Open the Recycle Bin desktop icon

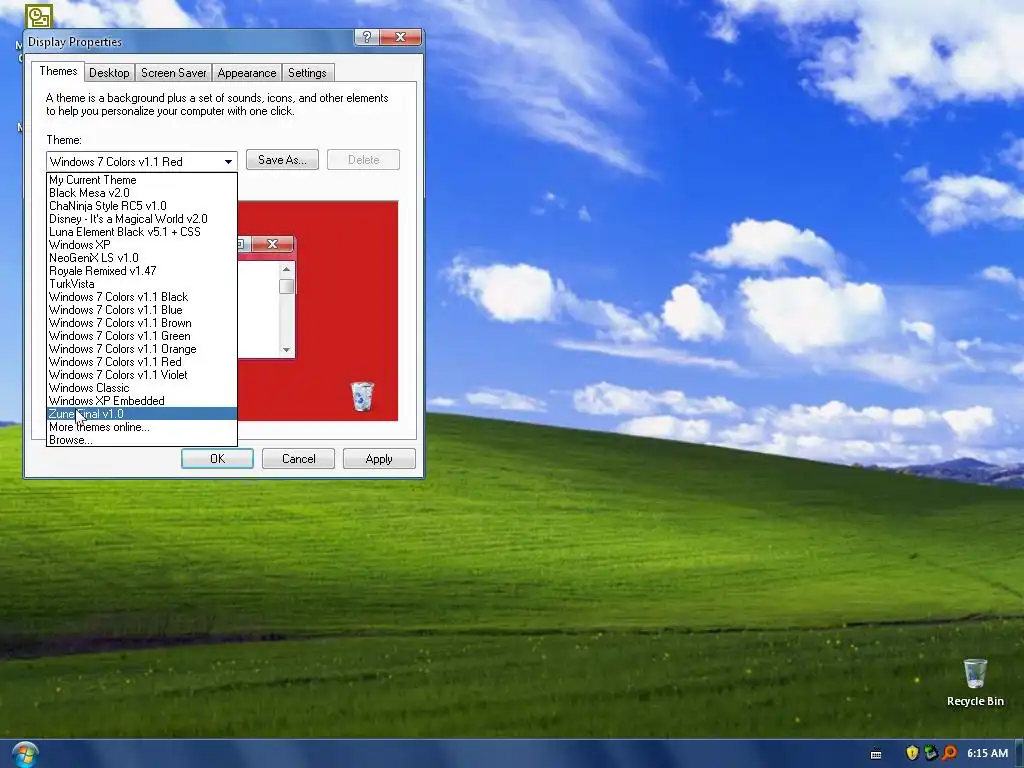pyautogui.click(x=975, y=683)
